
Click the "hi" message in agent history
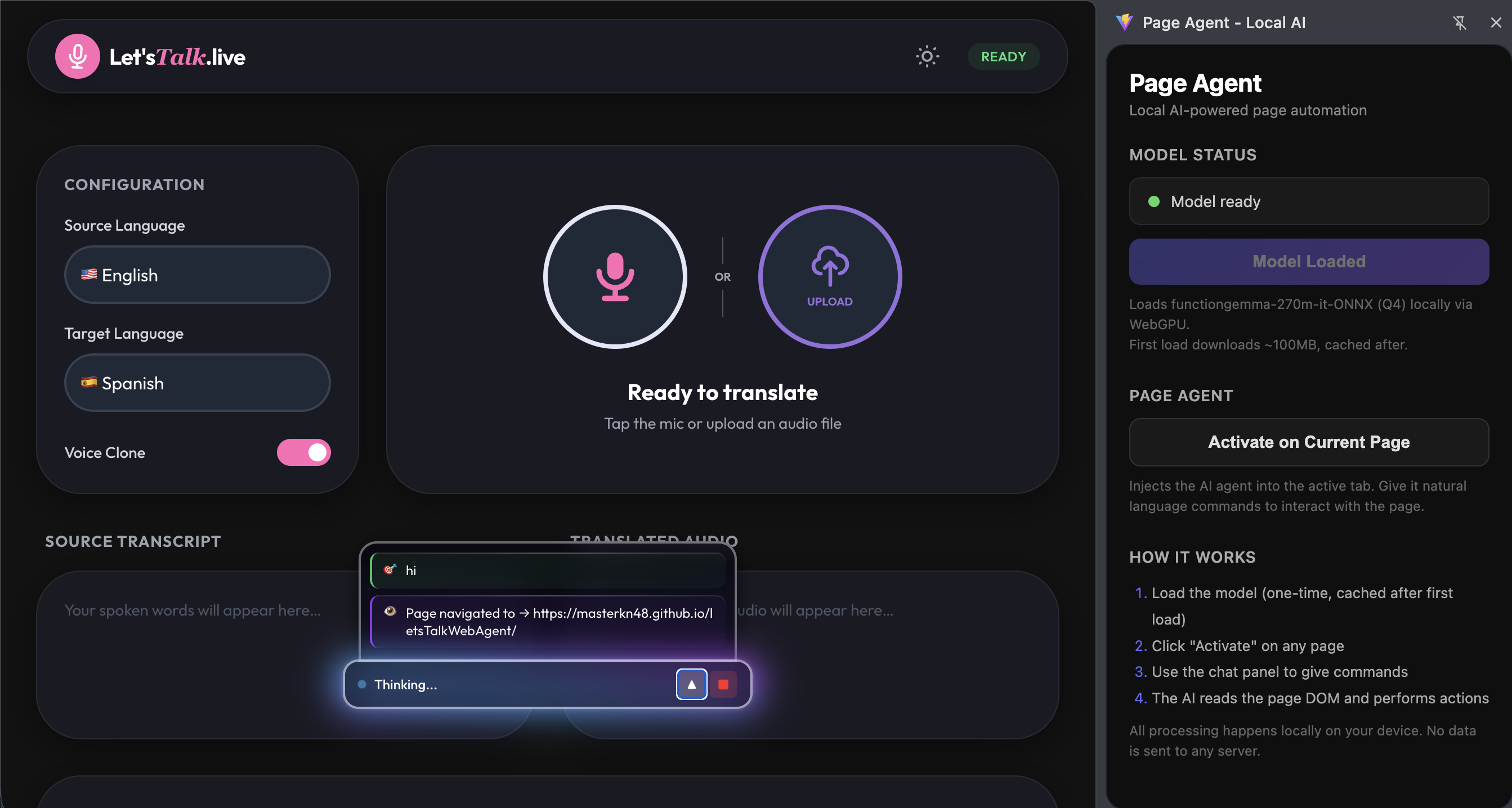[548, 571]
